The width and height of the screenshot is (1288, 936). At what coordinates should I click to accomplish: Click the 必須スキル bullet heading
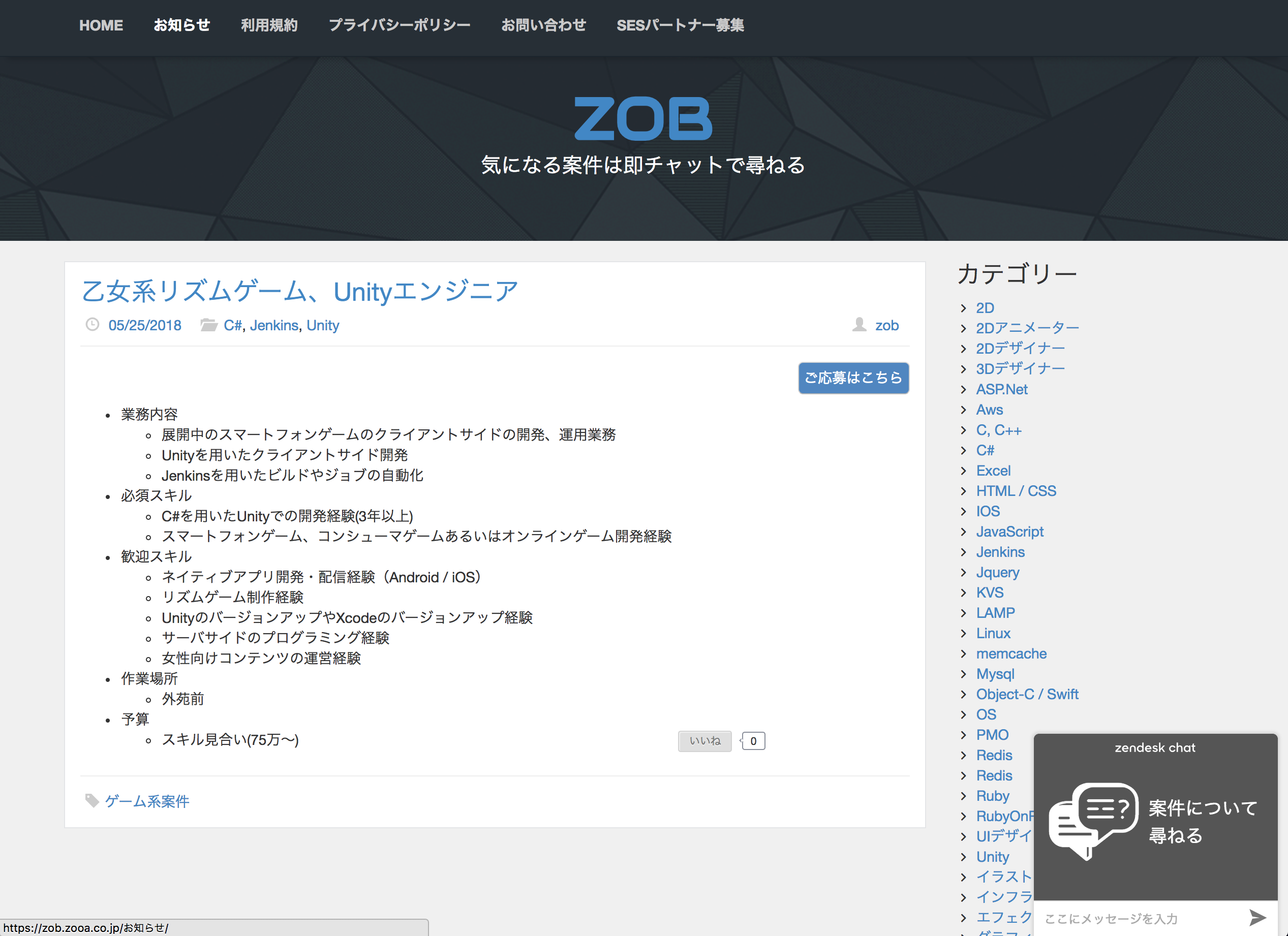(x=156, y=495)
